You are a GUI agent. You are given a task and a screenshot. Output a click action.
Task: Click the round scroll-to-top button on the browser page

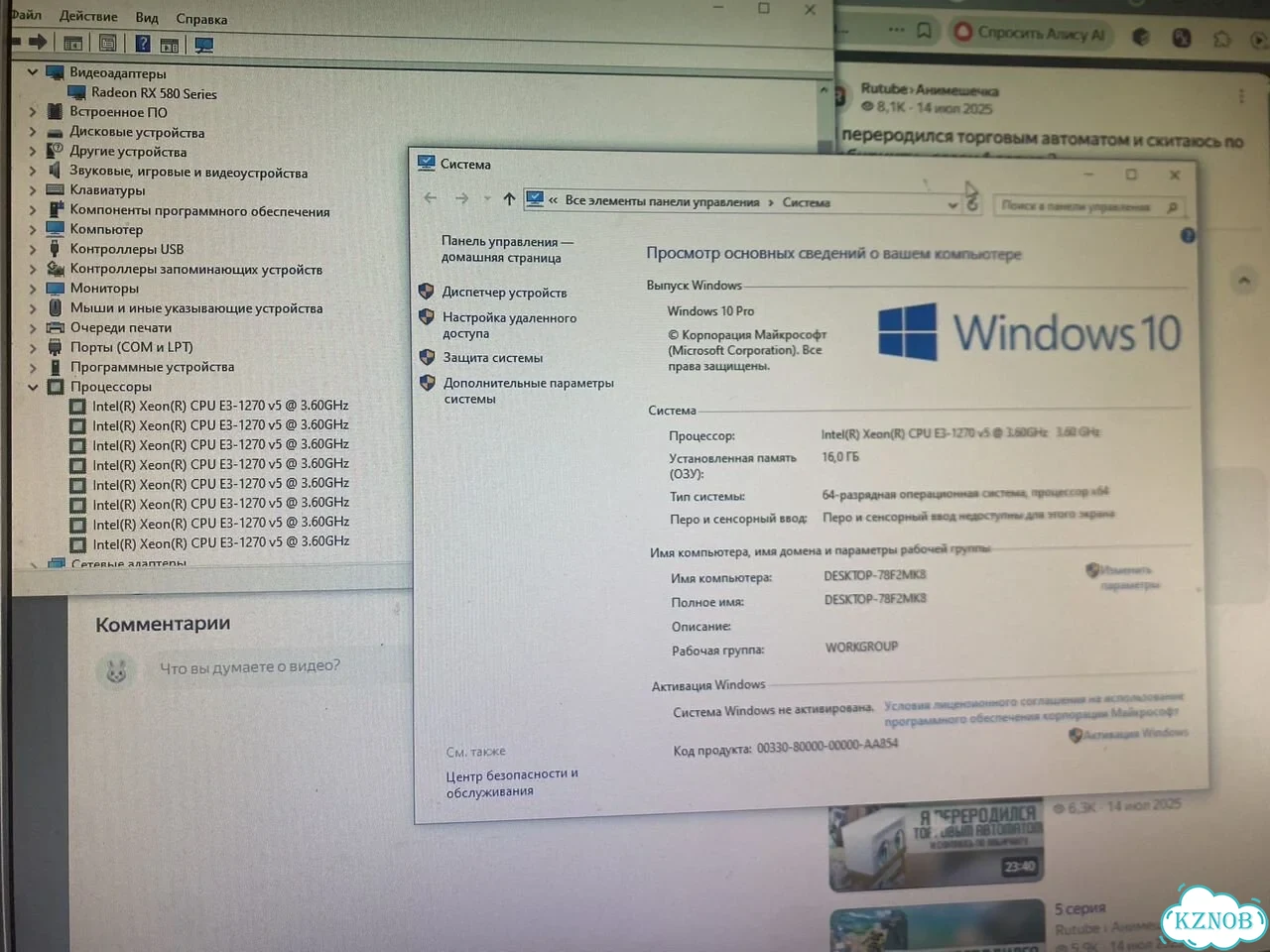[x=1243, y=281]
